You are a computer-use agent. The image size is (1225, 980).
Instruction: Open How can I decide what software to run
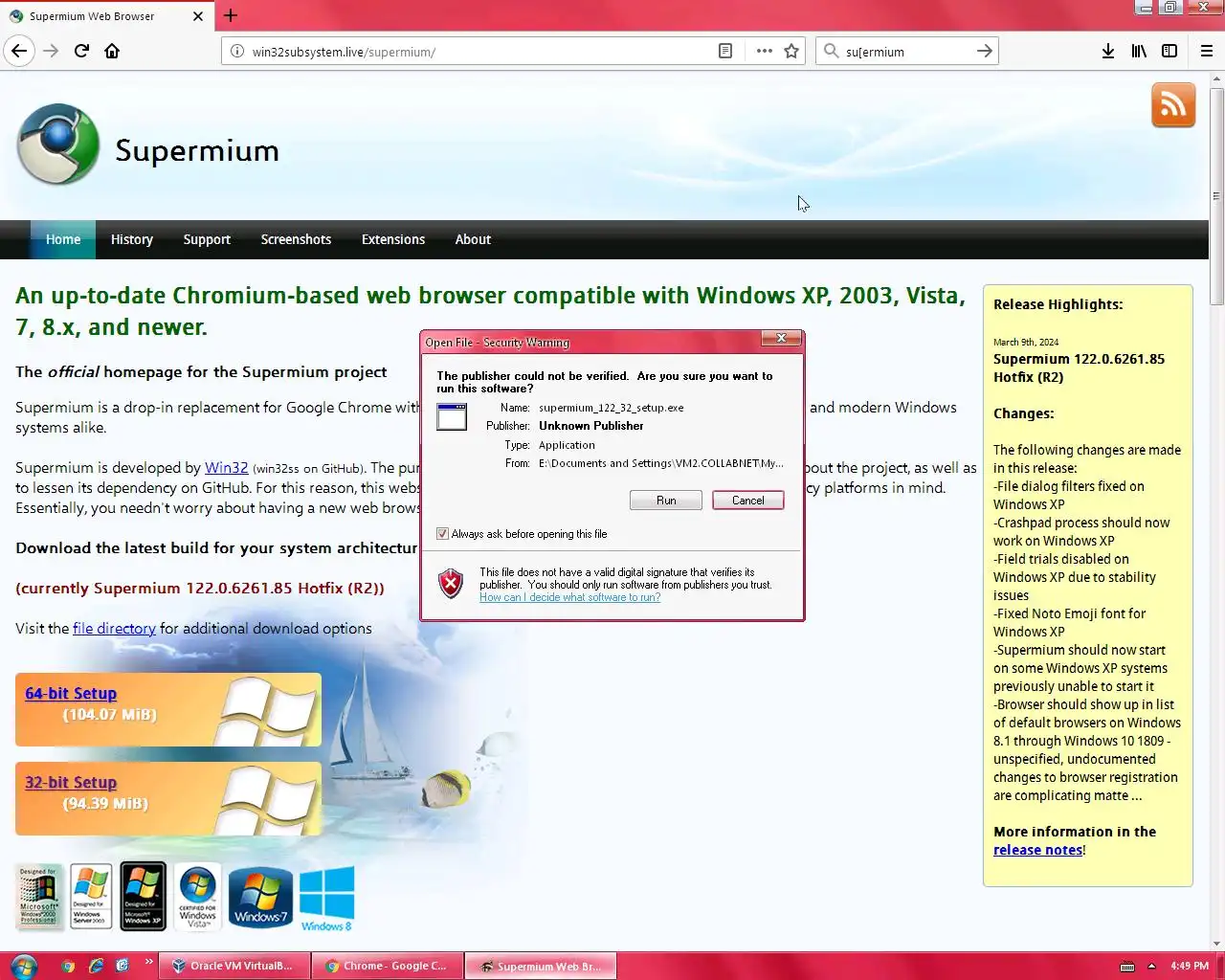[569, 597]
